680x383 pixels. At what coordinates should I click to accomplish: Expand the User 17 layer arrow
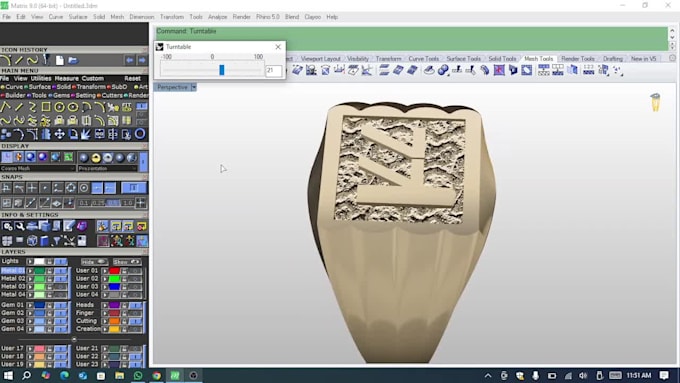30,349
